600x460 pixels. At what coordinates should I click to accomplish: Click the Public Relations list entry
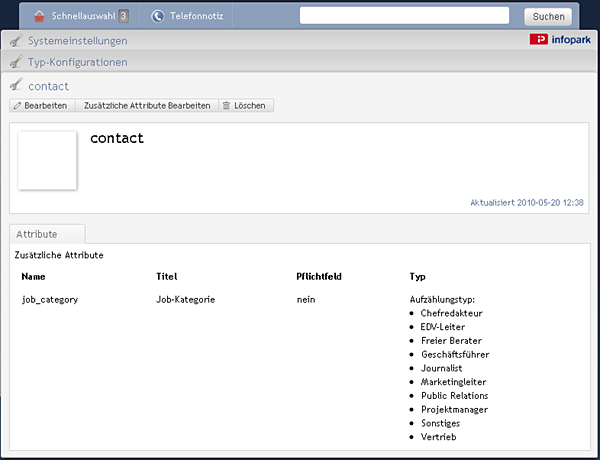click(455, 395)
